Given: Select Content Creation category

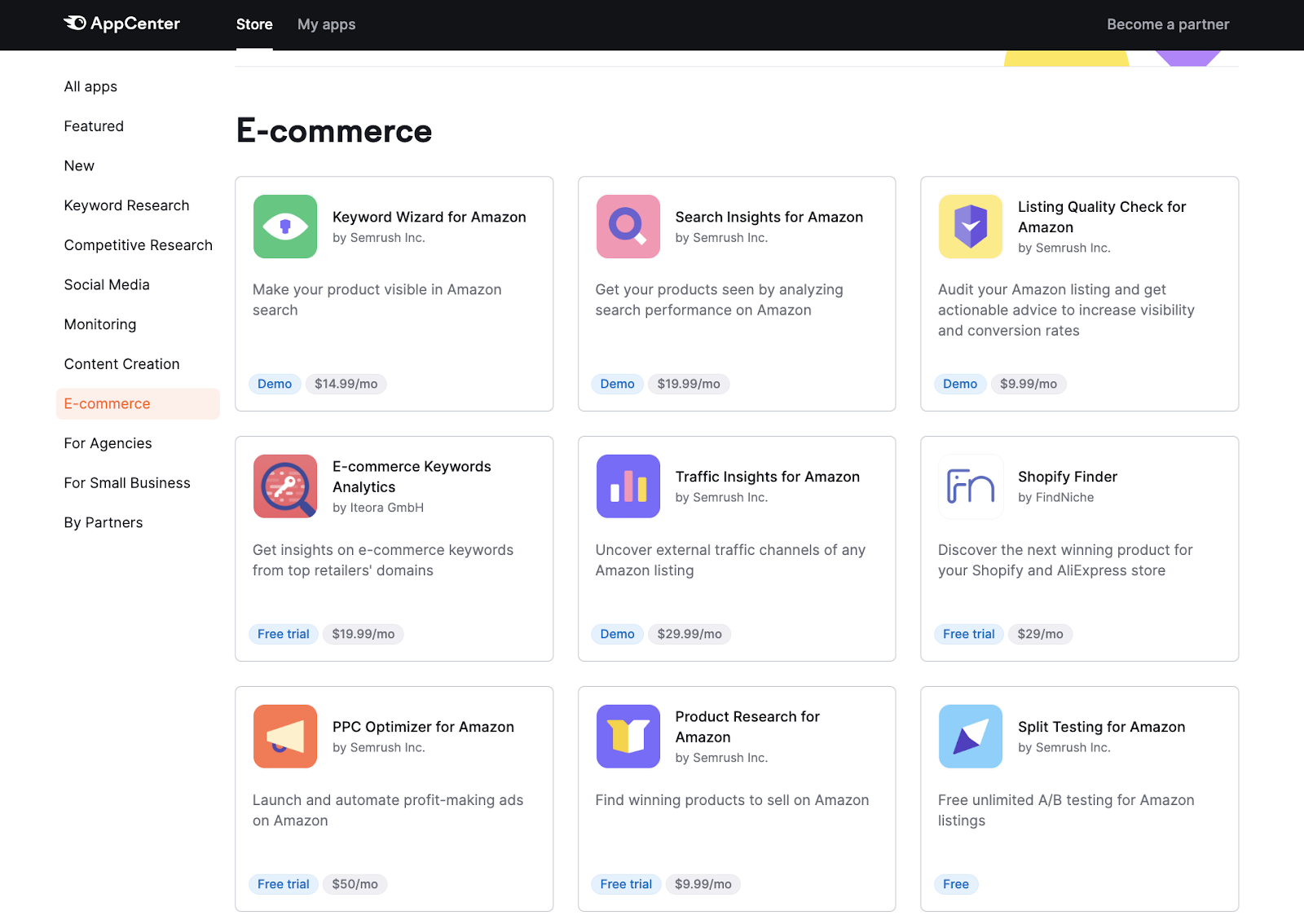Looking at the screenshot, I should tap(121, 364).
